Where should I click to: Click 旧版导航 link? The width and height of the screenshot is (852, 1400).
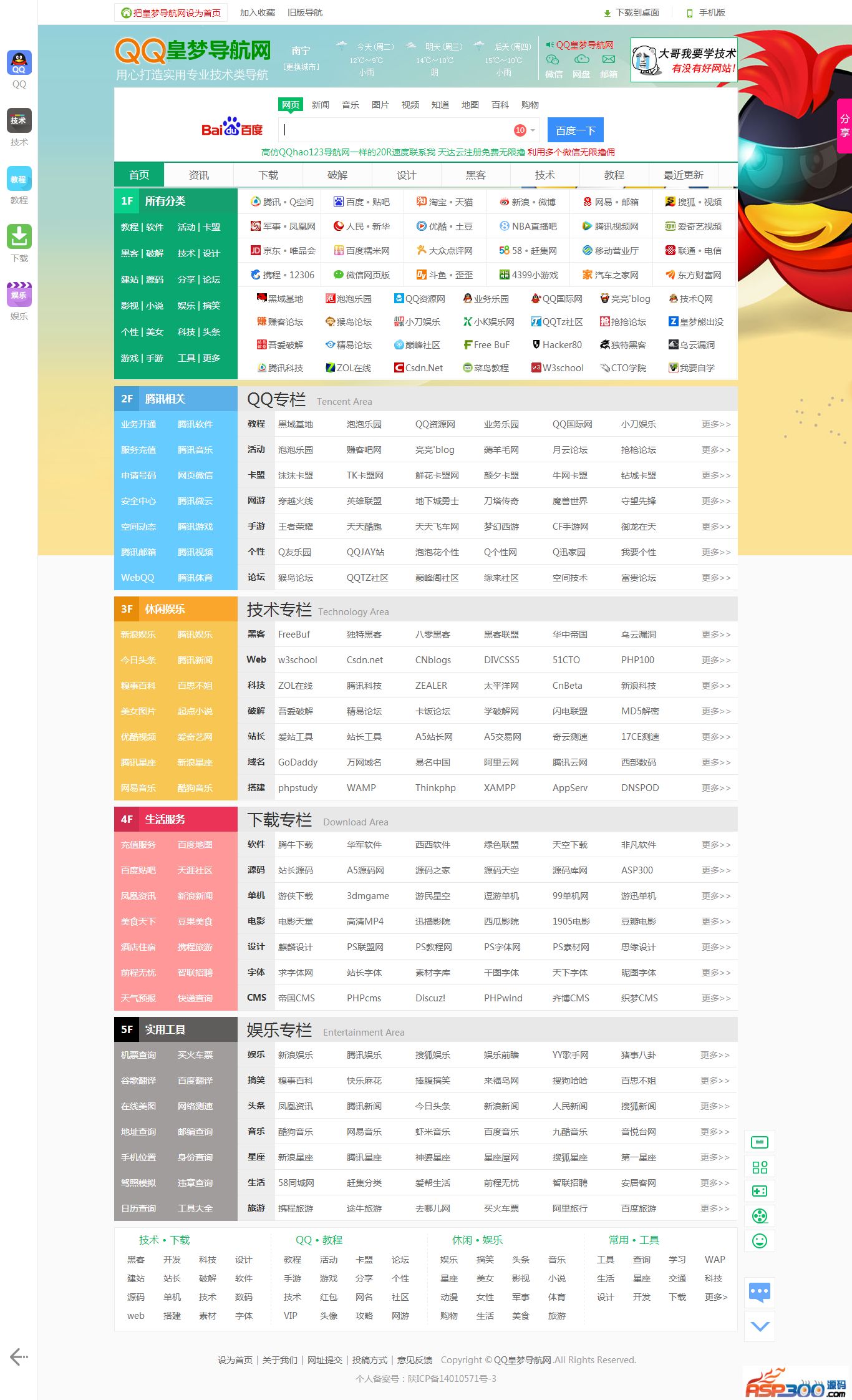click(x=305, y=12)
